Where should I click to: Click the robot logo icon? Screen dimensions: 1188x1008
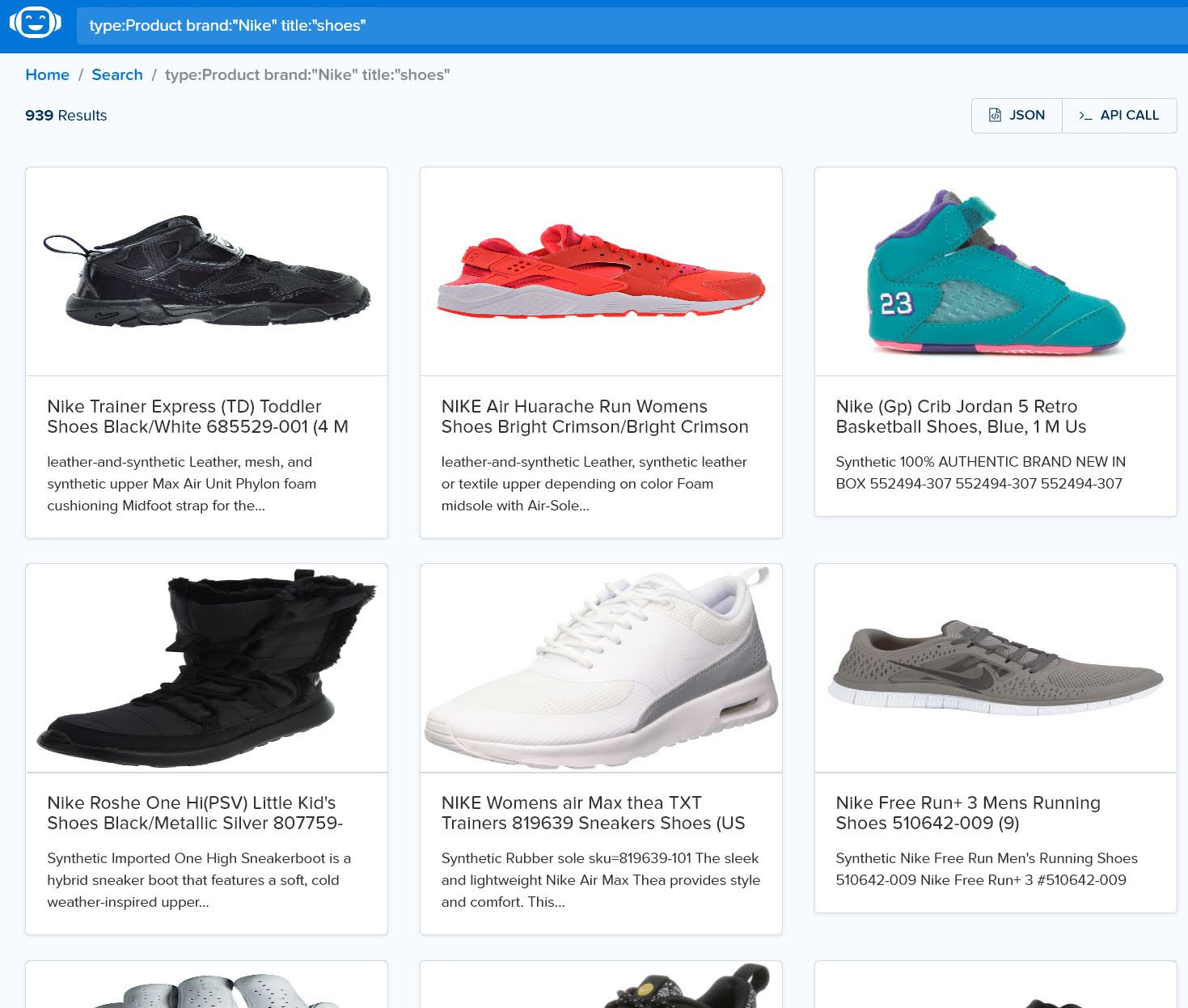point(36,23)
